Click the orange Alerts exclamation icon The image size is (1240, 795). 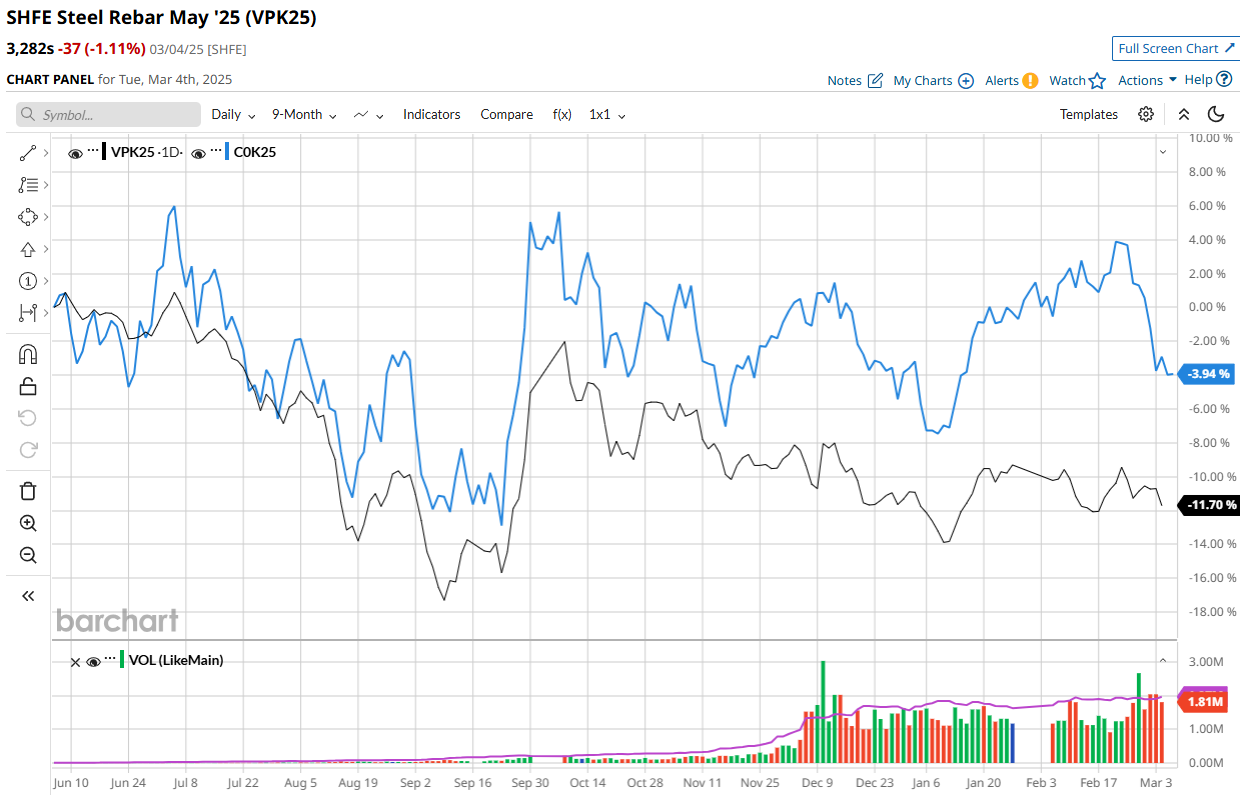(1030, 81)
